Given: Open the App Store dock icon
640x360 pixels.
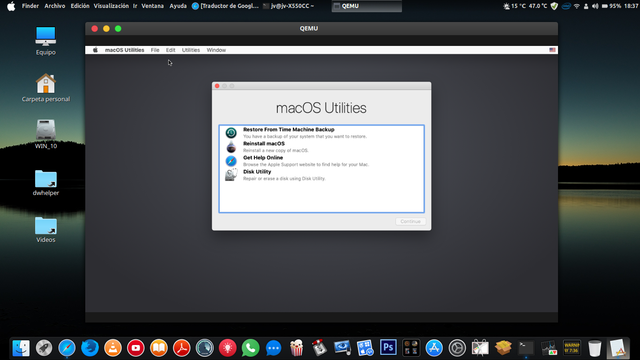Looking at the screenshot, I should (x=434, y=348).
